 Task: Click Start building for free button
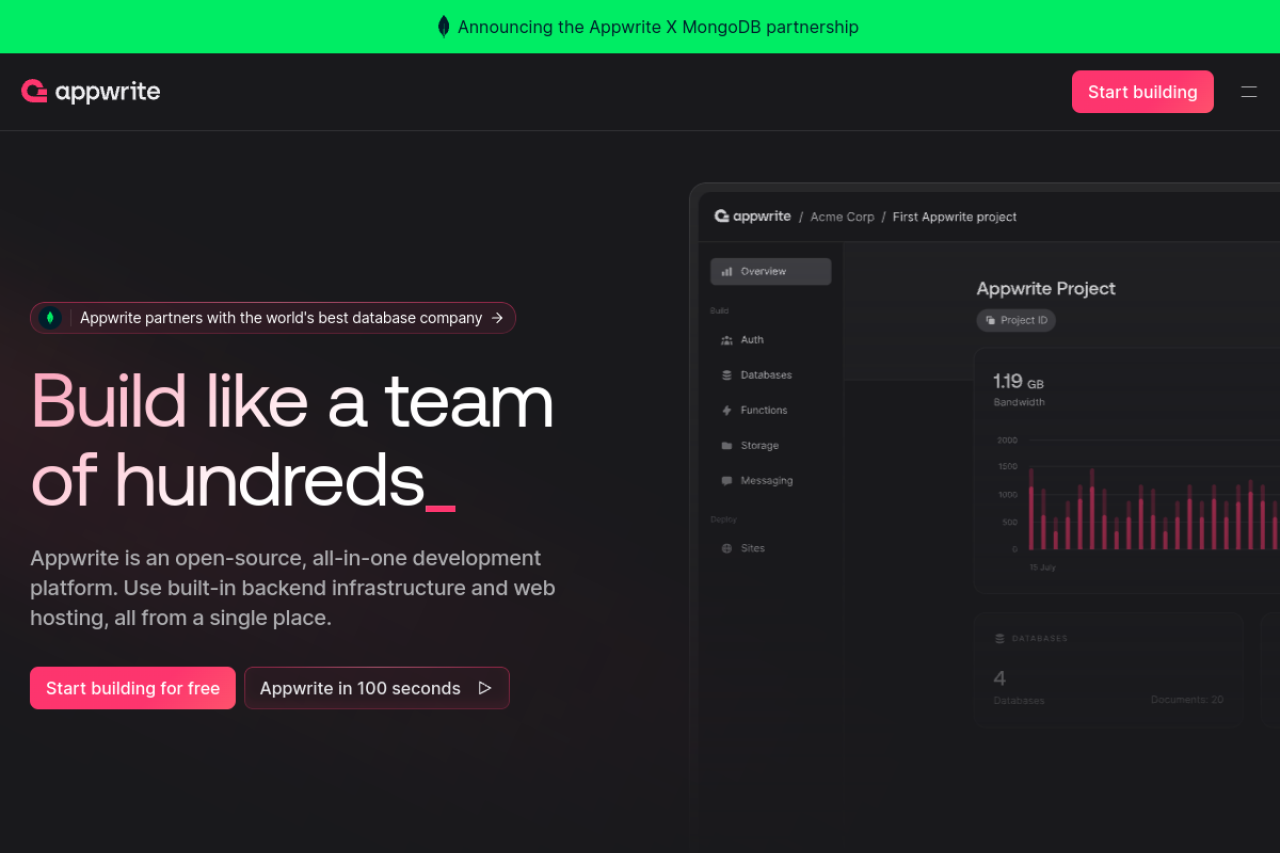point(133,688)
